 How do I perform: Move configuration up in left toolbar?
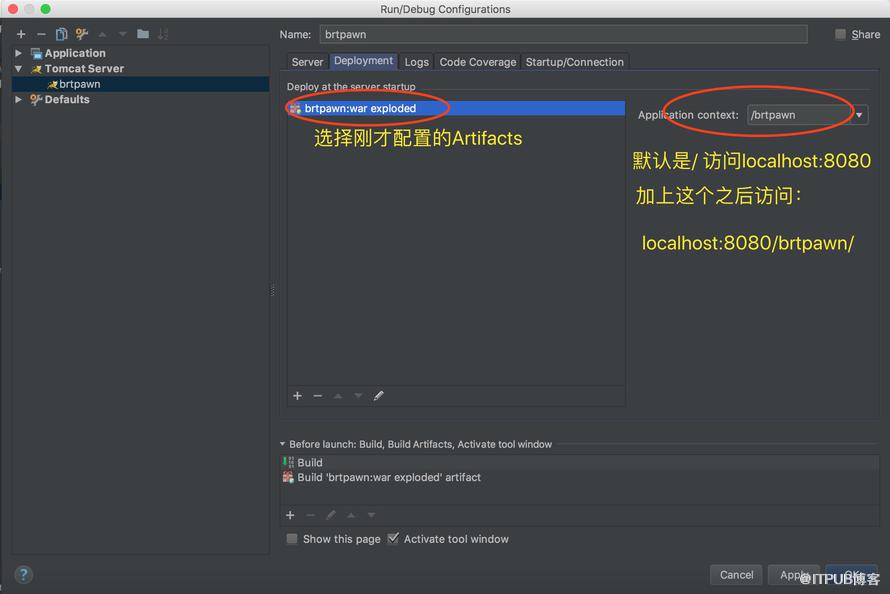(x=102, y=35)
